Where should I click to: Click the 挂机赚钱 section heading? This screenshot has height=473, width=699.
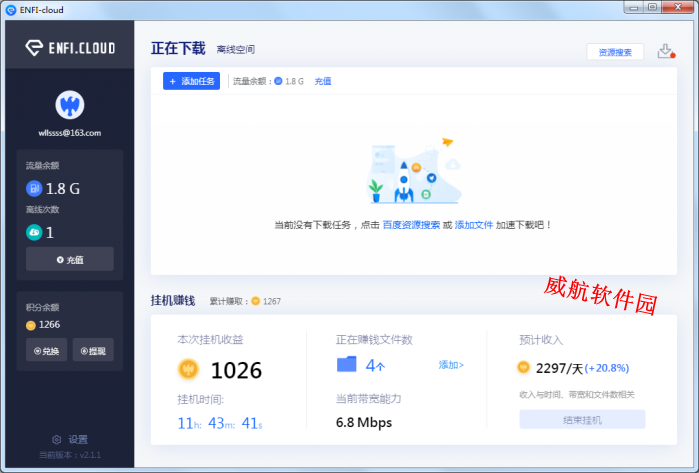173,301
